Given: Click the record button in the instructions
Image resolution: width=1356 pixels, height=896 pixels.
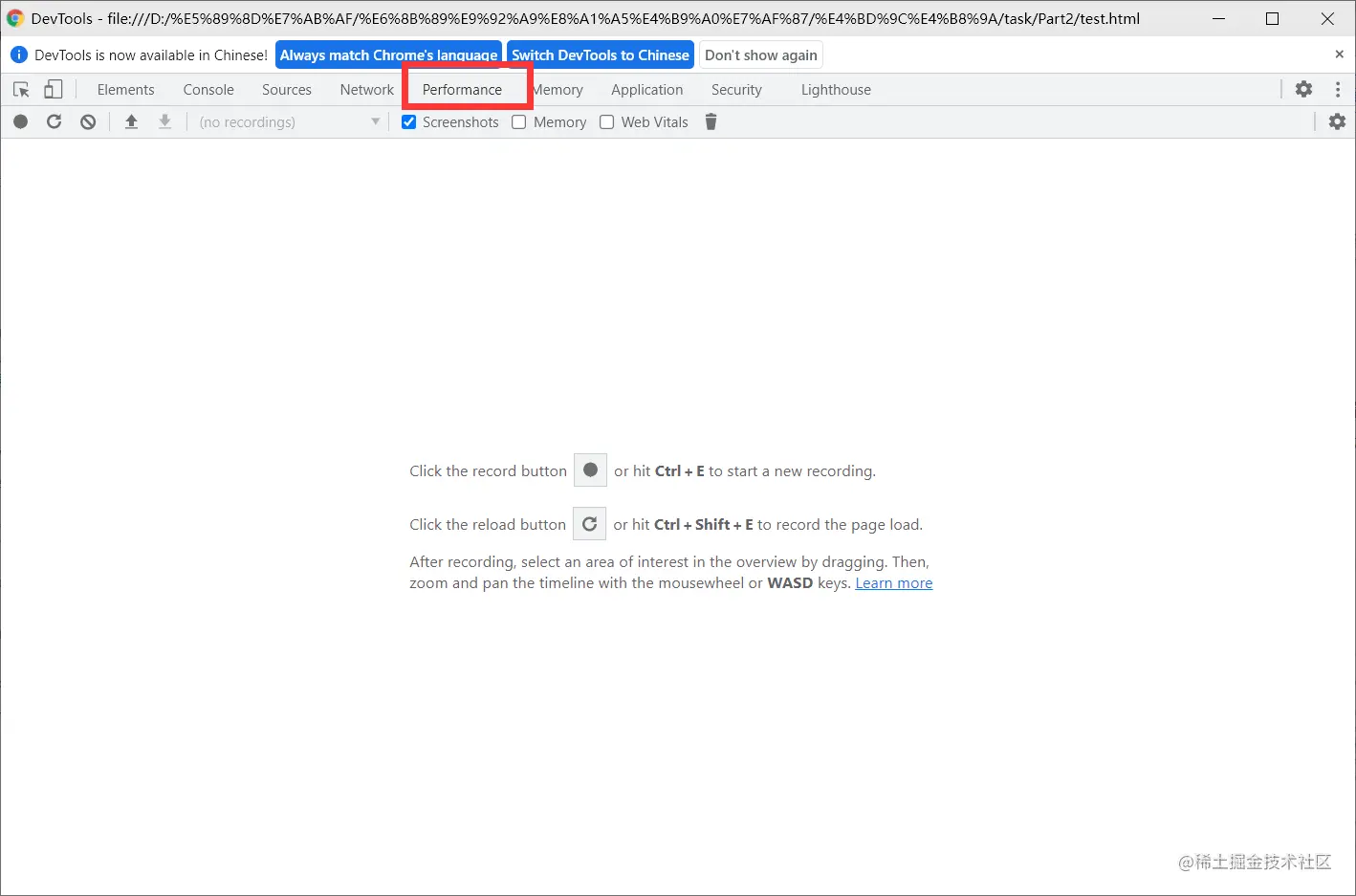Looking at the screenshot, I should pyautogui.click(x=590, y=470).
